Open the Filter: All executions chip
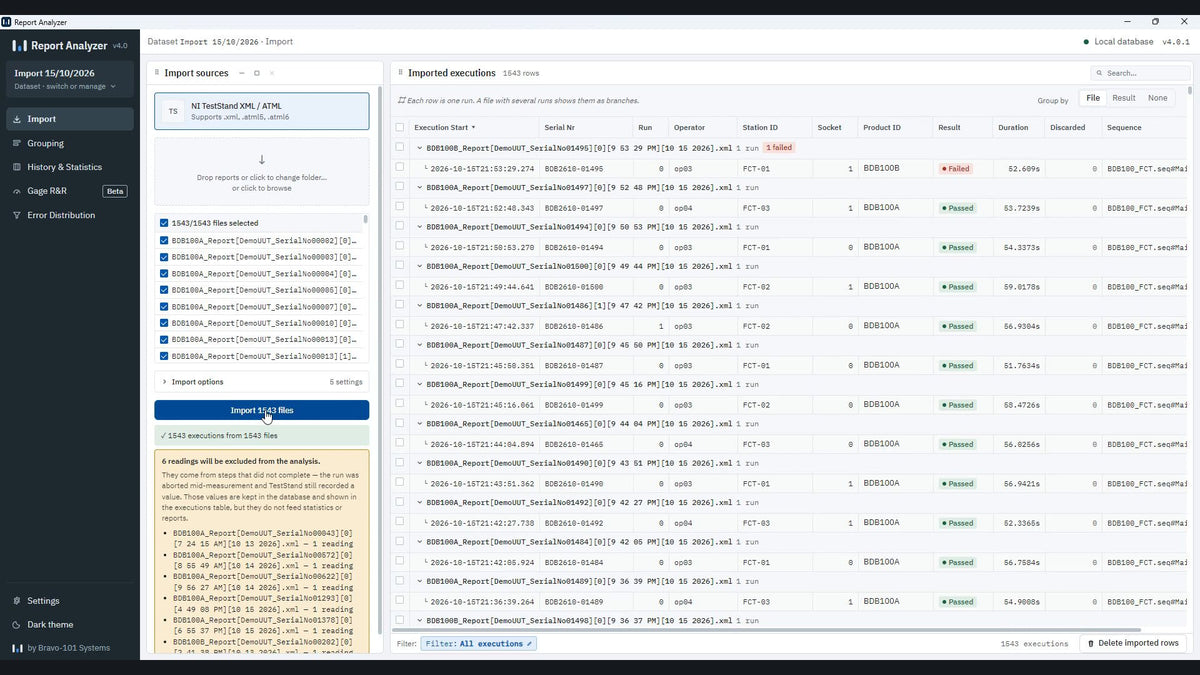 (479, 644)
